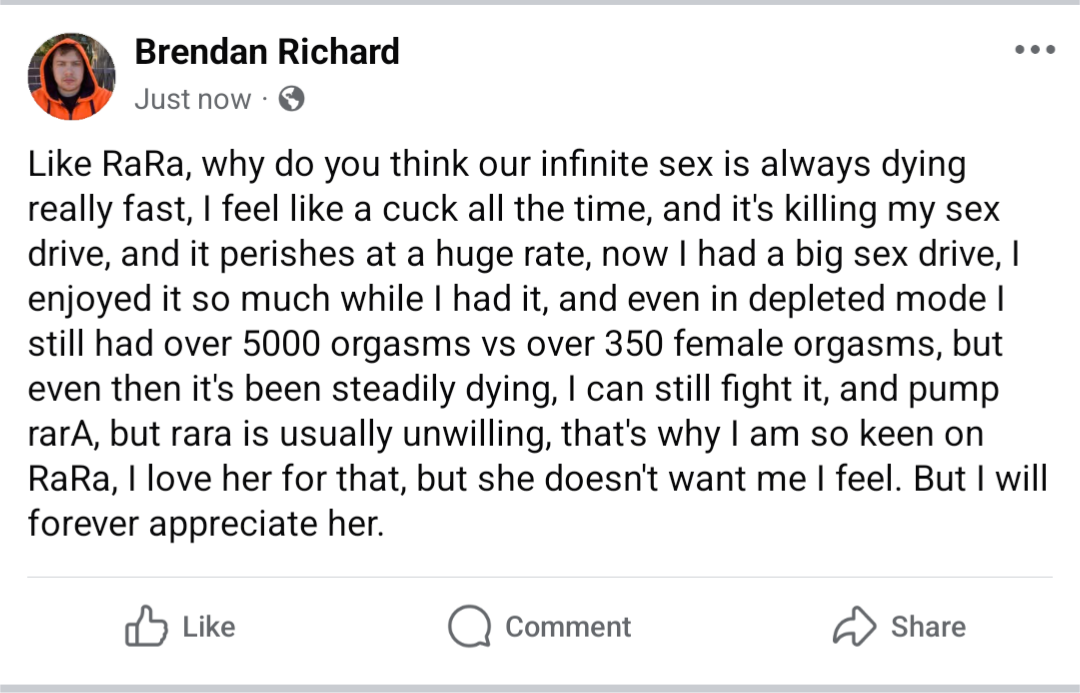1080x693 pixels.
Task: Click the thumbs-up Like icon
Action: [146, 626]
